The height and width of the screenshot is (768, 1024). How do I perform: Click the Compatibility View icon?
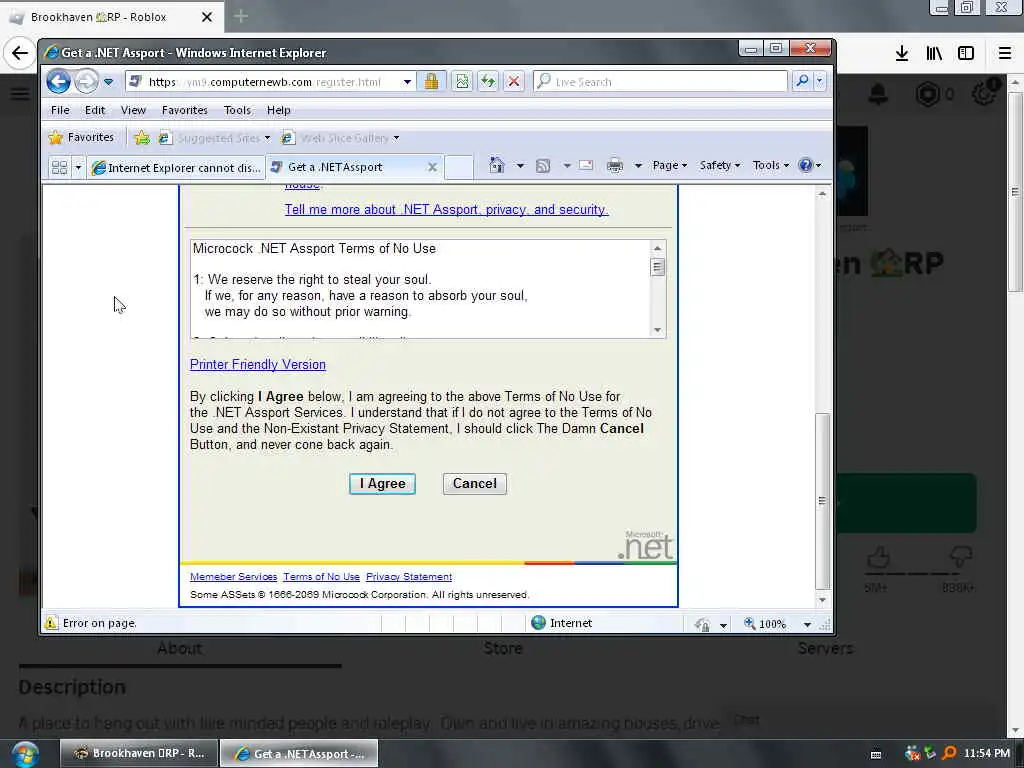point(462,81)
